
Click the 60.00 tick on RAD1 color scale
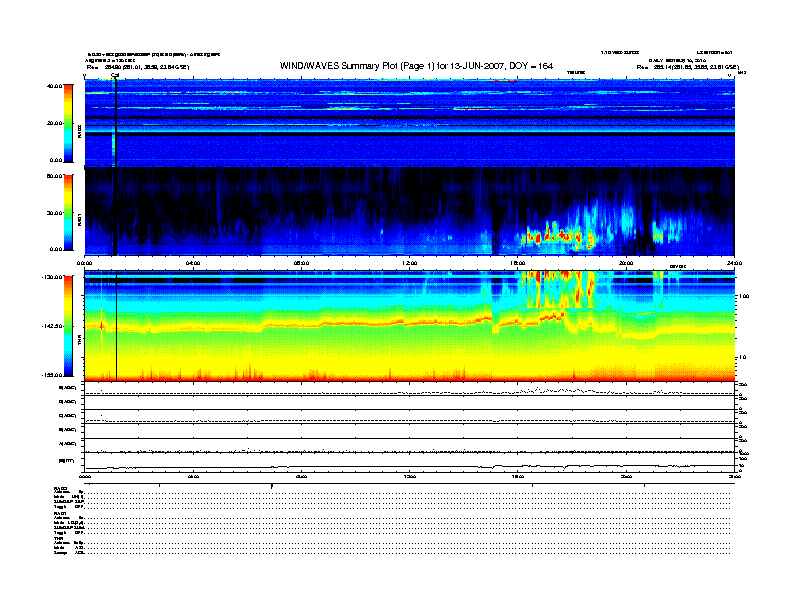(x=54, y=176)
